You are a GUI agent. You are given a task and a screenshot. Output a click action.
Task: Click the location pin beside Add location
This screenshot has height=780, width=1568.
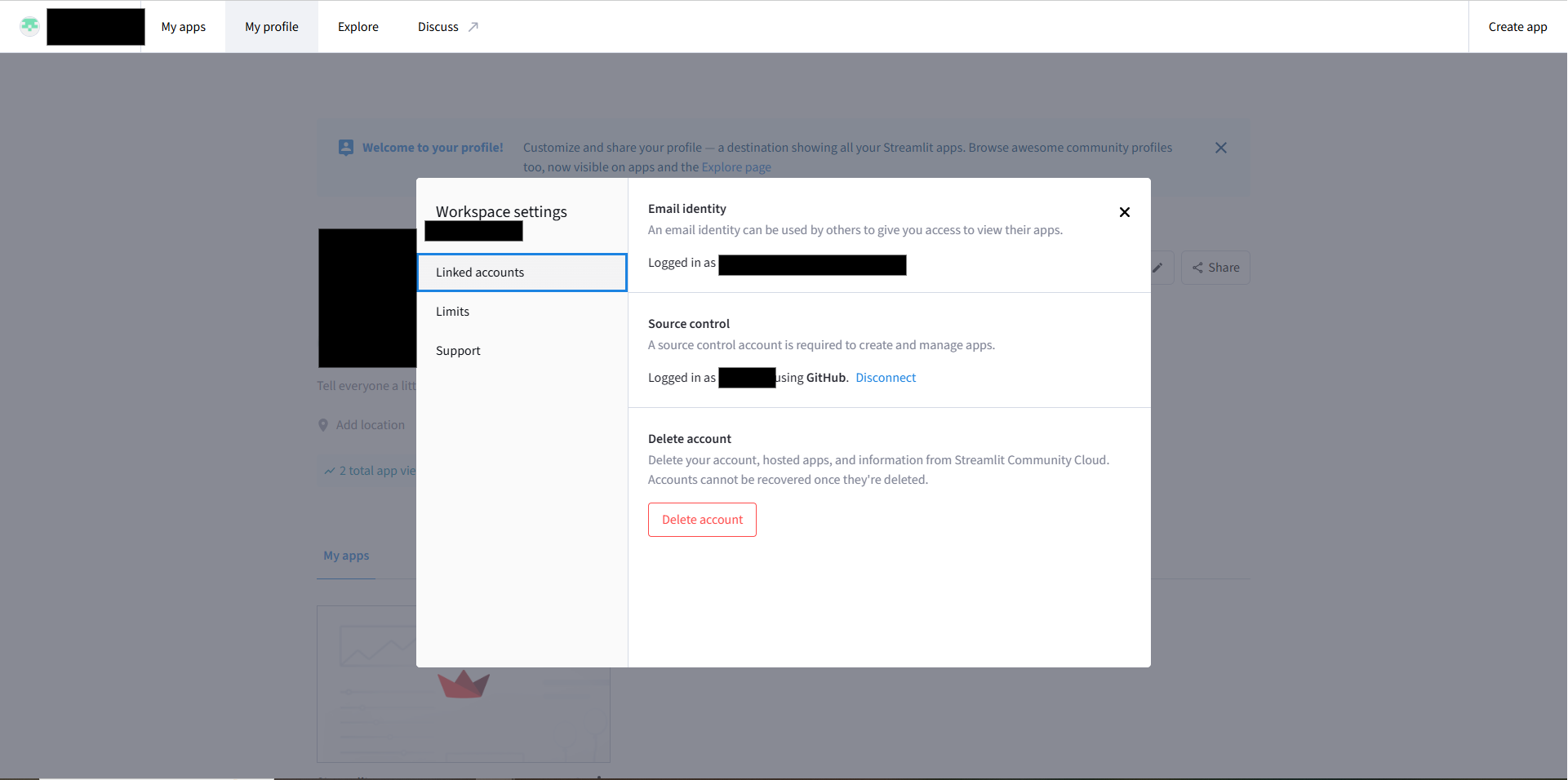(324, 424)
